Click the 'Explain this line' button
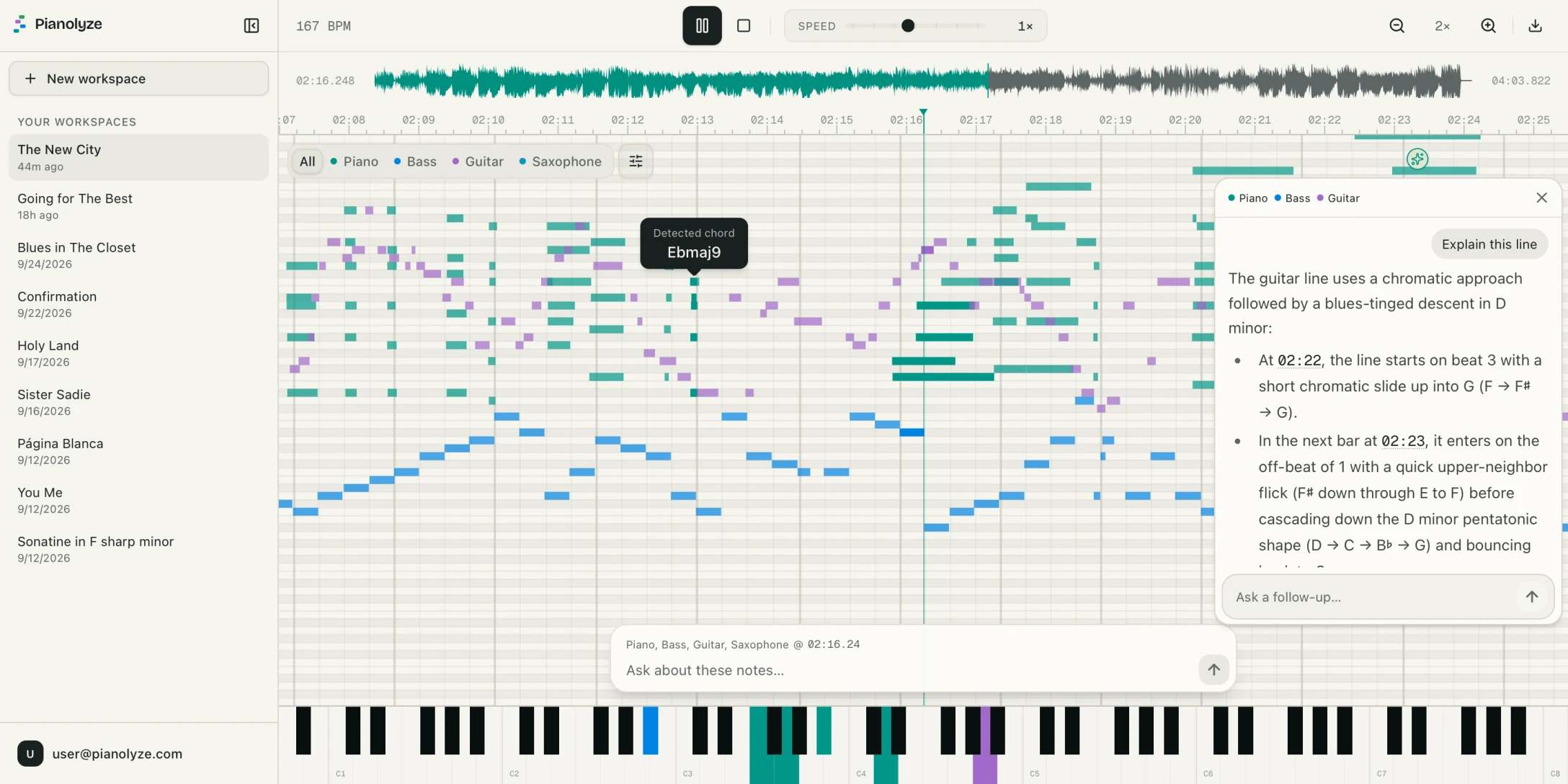The height and width of the screenshot is (784, 1568). (1489, 244)
